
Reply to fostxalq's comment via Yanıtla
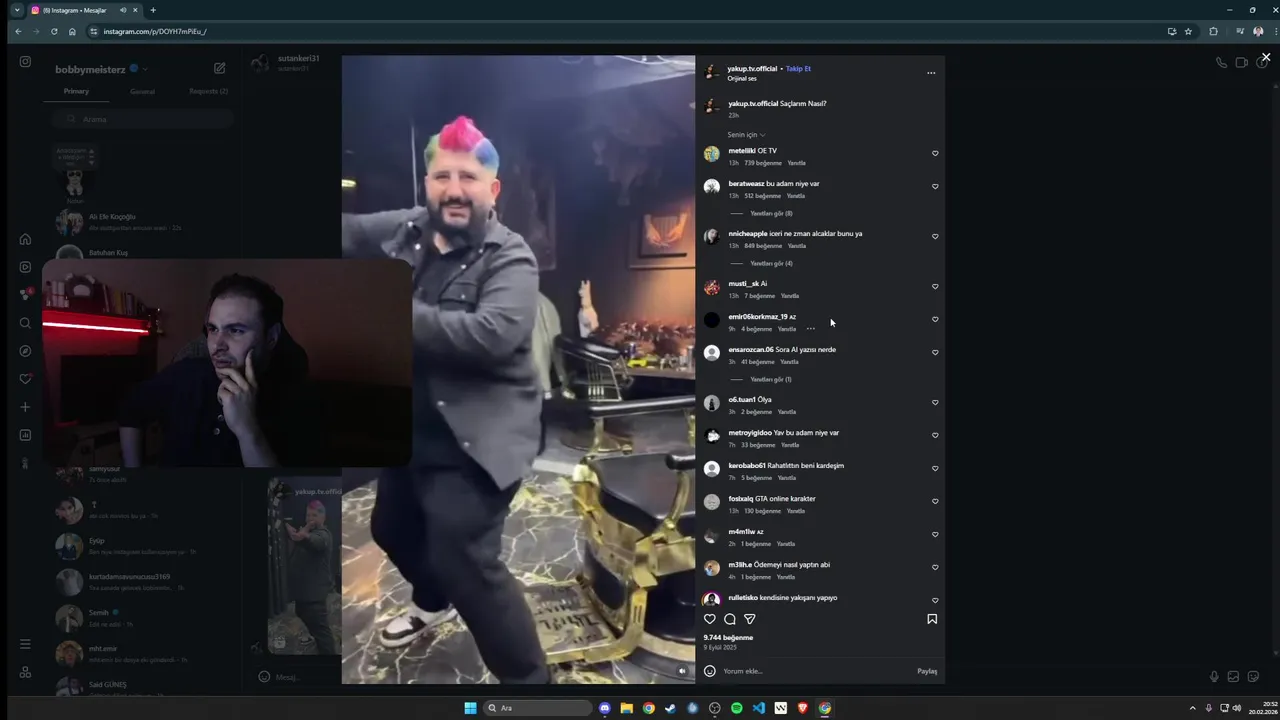(x=796, y=511)
